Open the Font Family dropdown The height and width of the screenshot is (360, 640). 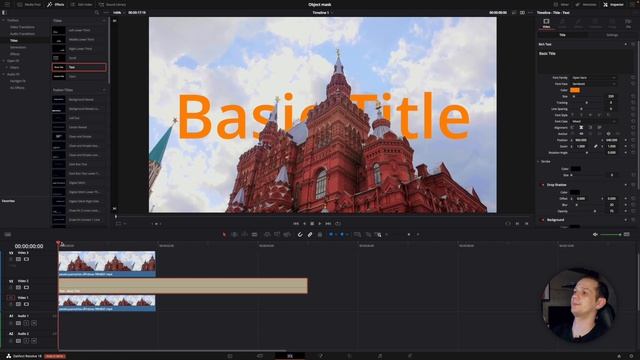pos(593,78)
